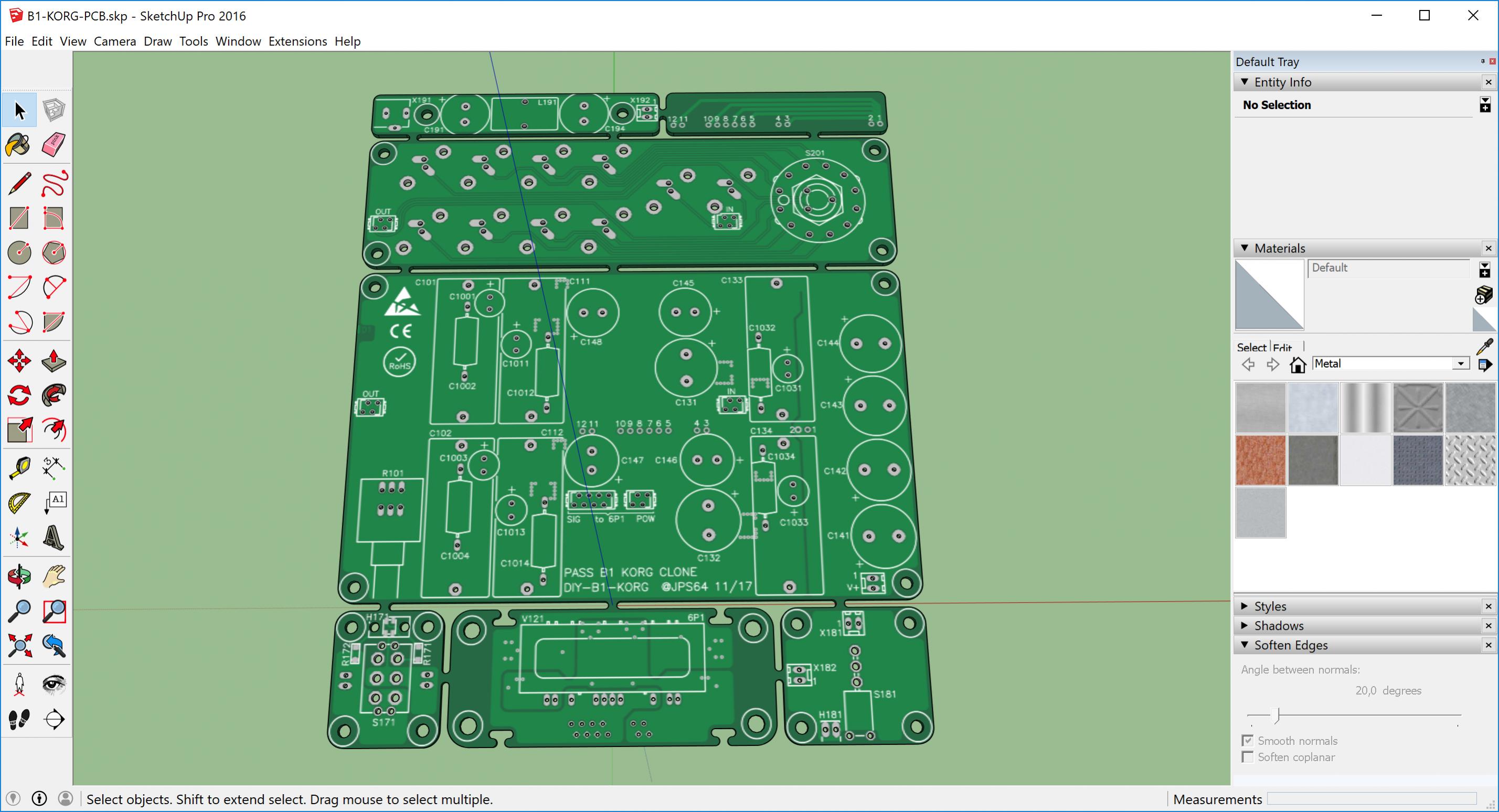Activate the Push/Pull tool
Viewport: 1499px width, 812px height.
pos(54,361)
